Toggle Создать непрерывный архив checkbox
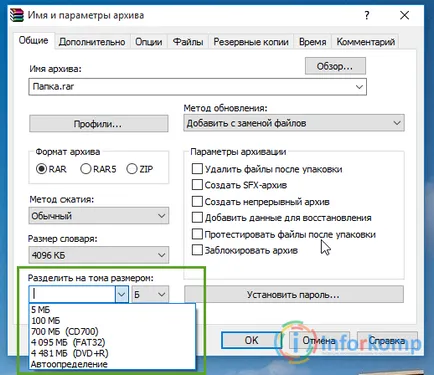This screenshot has width=434, height=375. [197, 201]
